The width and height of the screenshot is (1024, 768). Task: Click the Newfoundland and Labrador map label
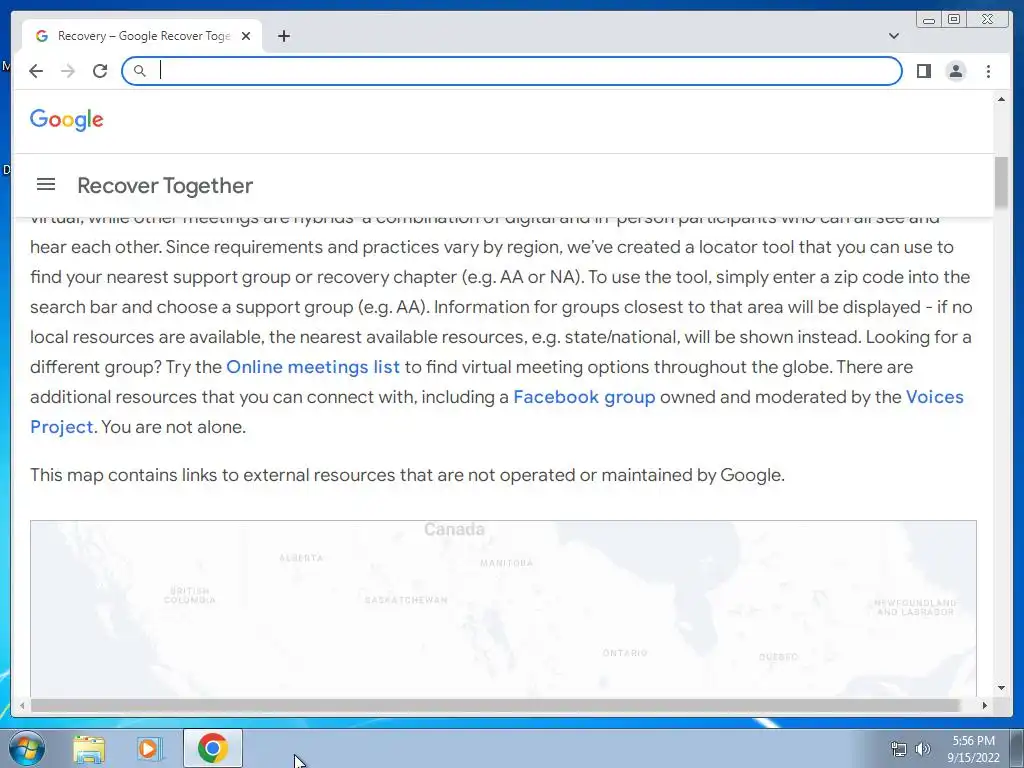pos(915,607)
